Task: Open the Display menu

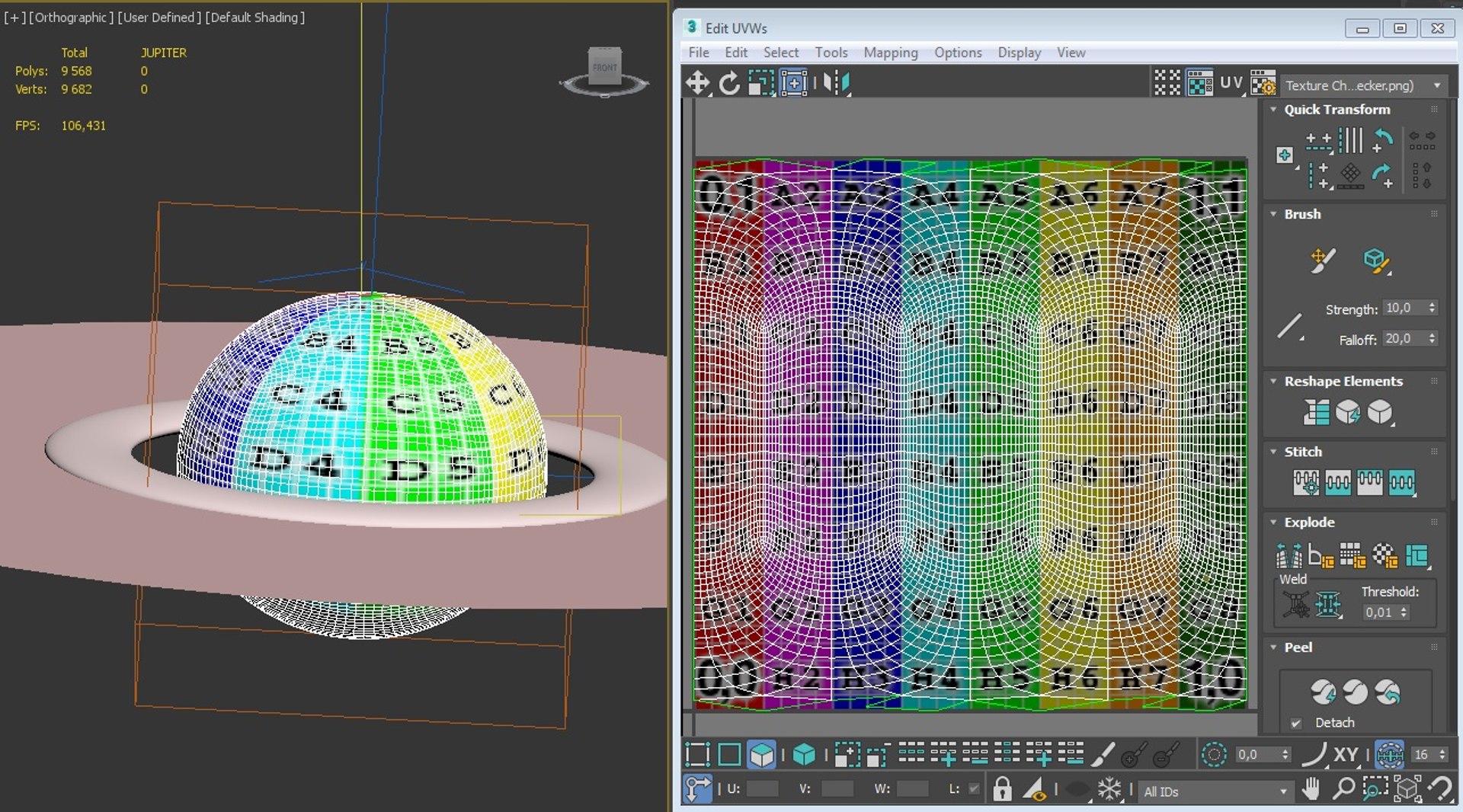Action: coord(1019,53)
